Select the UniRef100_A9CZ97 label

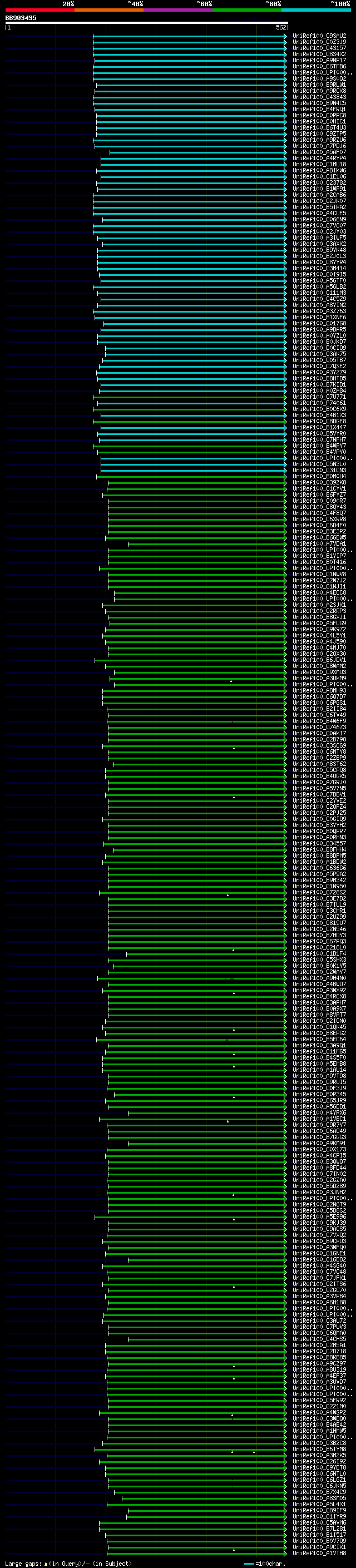coord(319,1363)
